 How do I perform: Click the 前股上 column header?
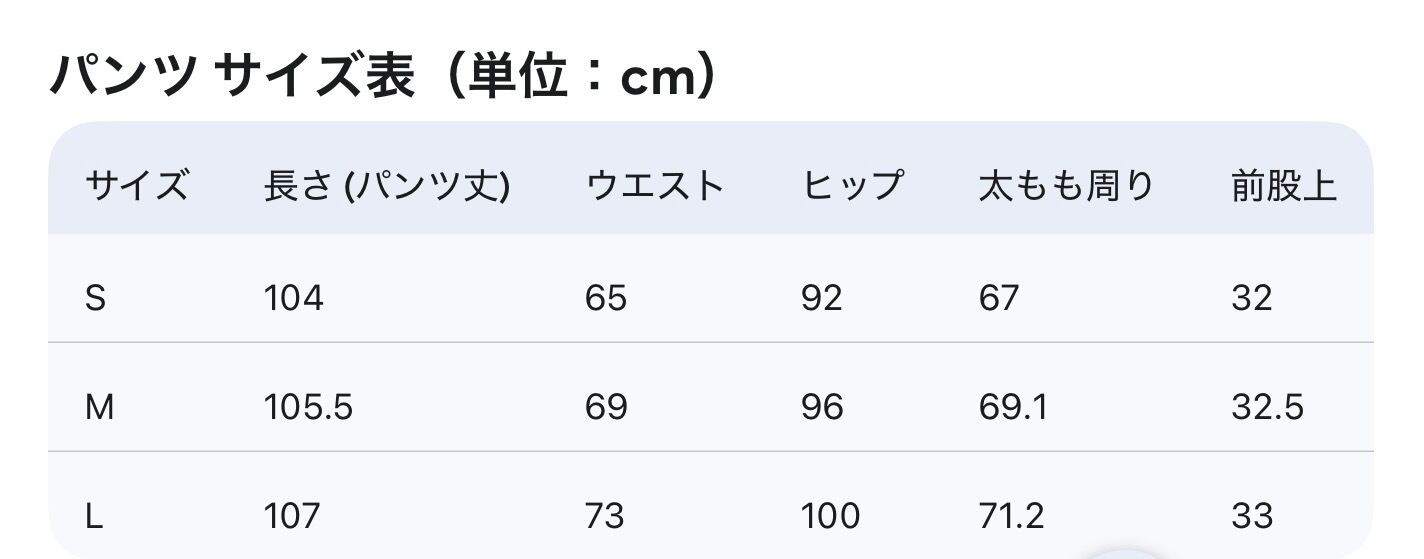[1284, 186]
